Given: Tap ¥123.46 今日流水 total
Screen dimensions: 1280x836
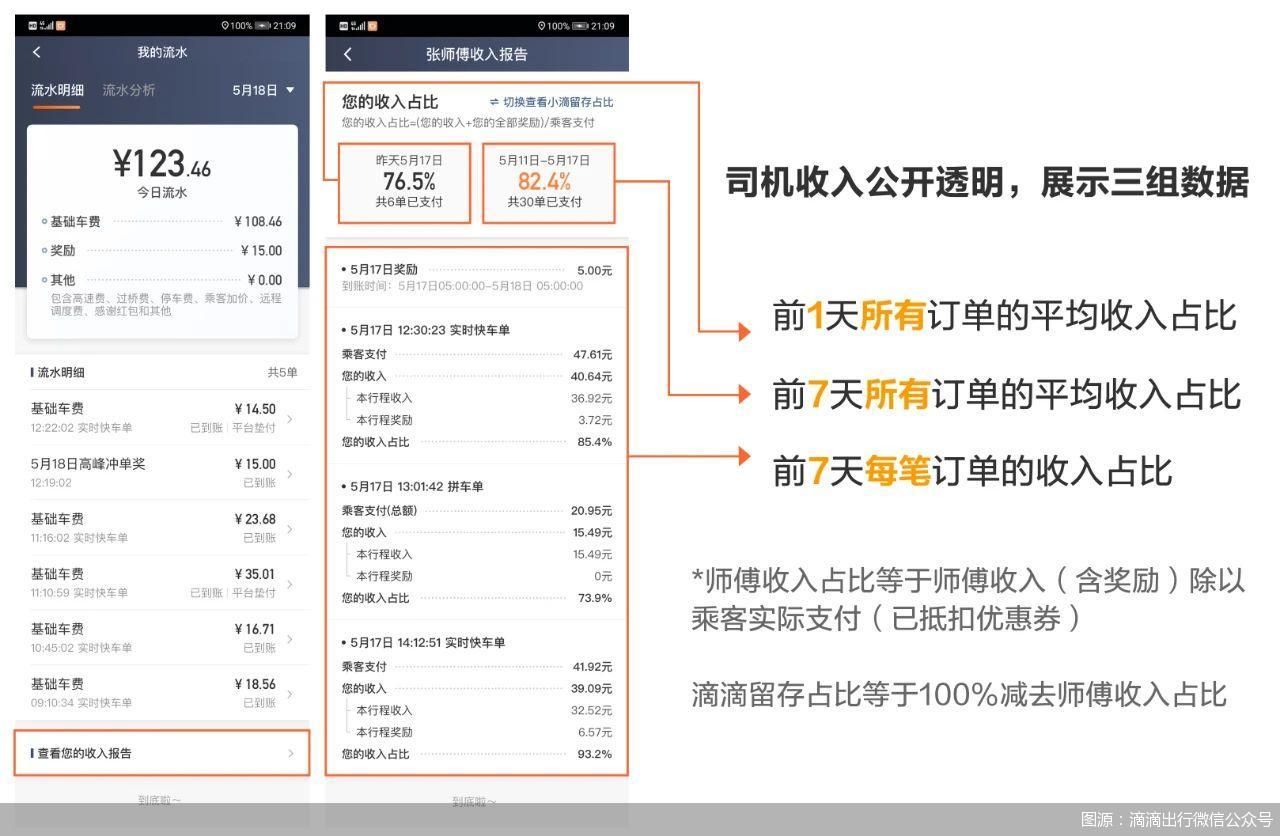Looking at the screenshot, I should pyautogui.click(x=162, y=172).
